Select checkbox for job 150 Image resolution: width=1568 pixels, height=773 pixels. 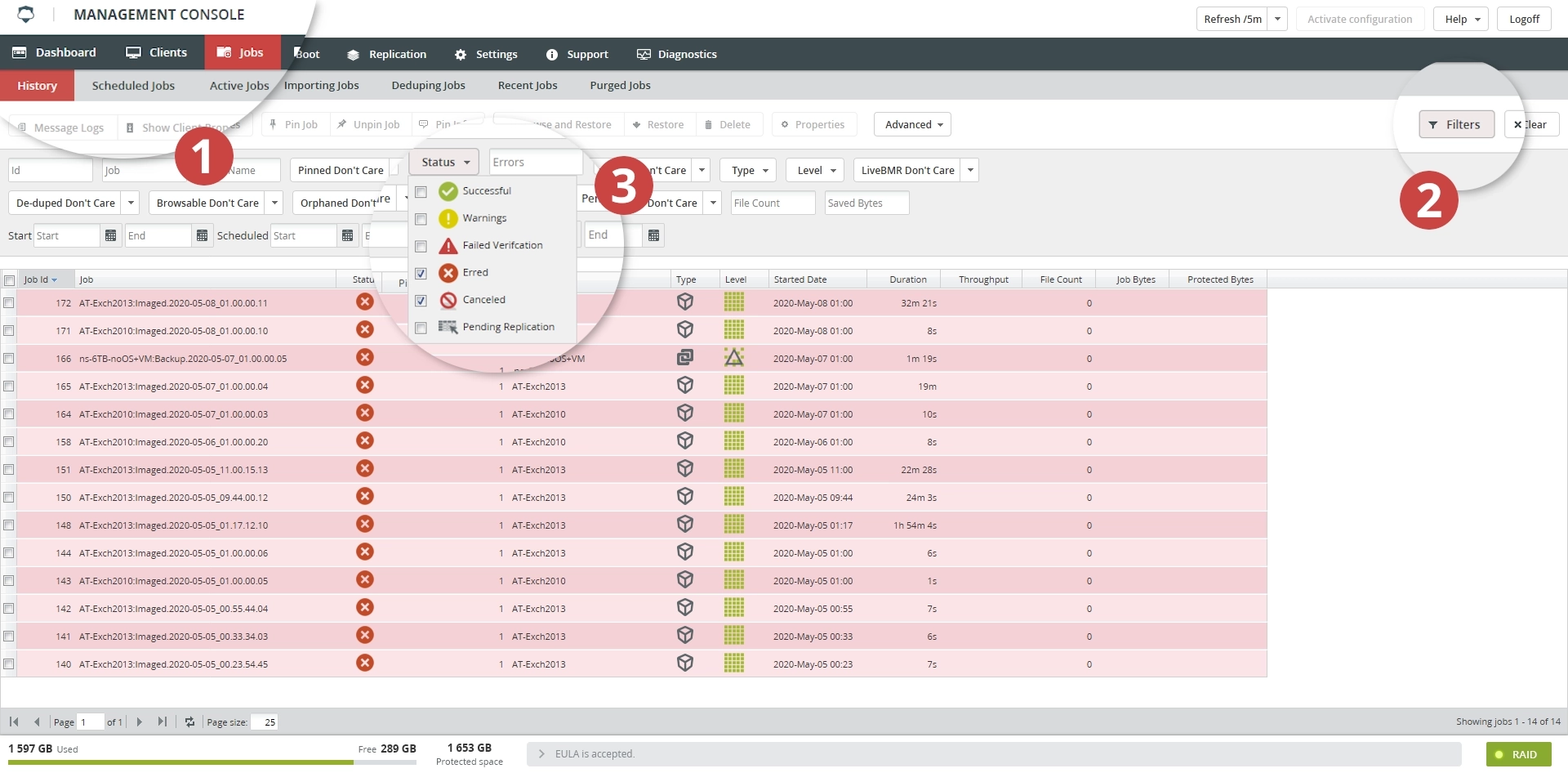[9, 497]
